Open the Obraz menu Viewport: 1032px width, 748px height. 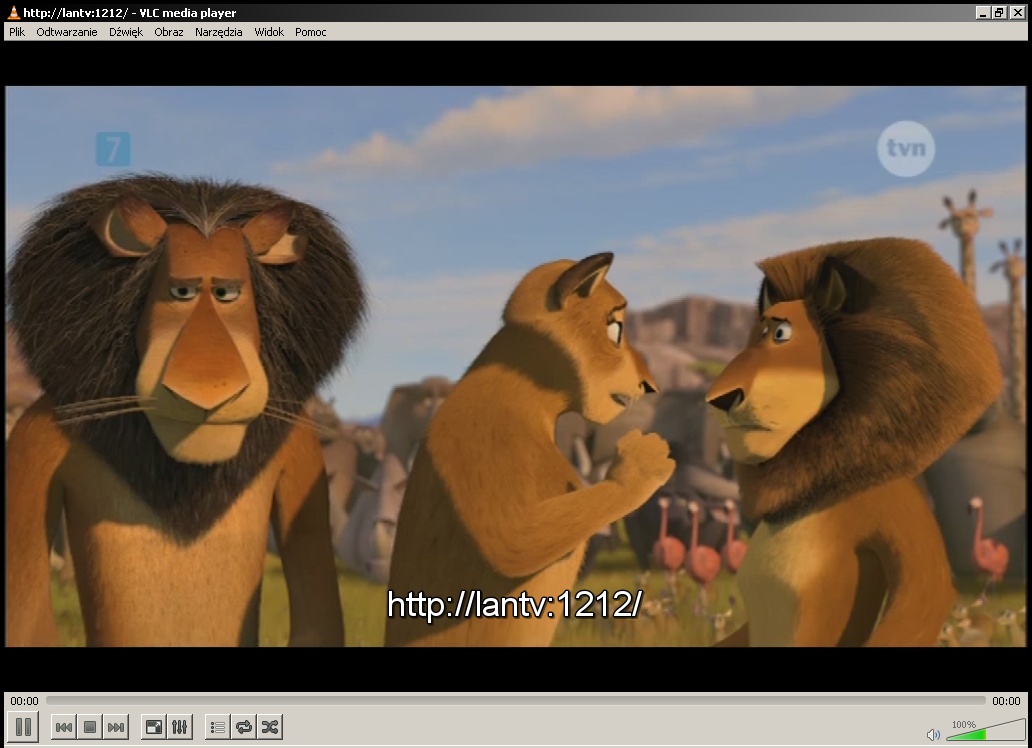pyautogui.click(x=168, y=32)
